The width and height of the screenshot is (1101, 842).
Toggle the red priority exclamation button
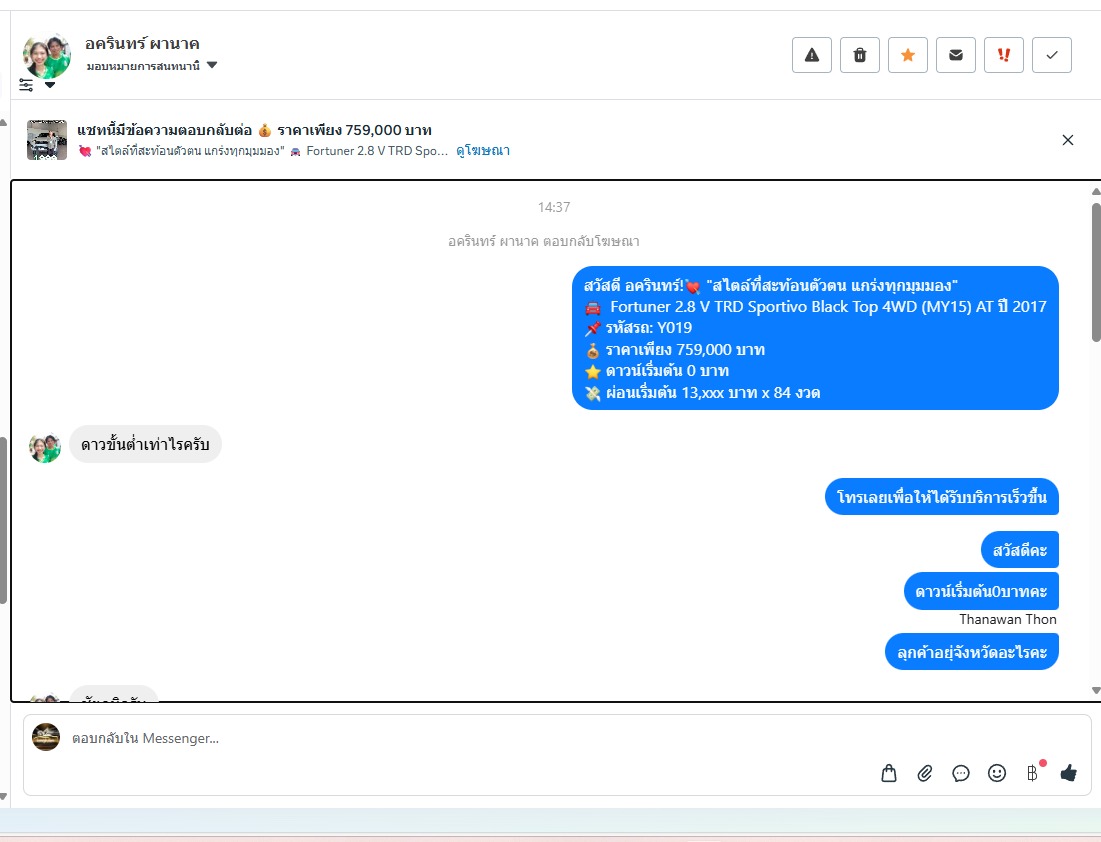1003,55
